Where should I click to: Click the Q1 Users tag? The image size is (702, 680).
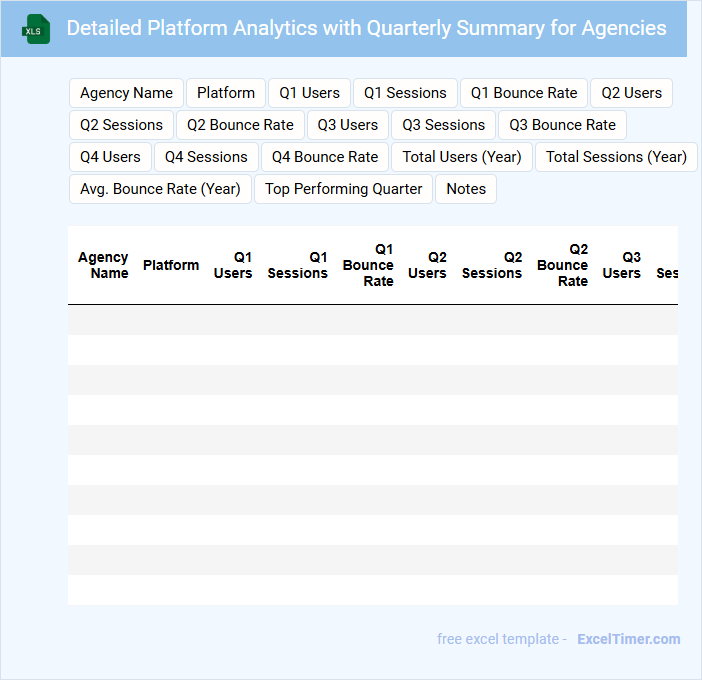(x=309, y=93)
